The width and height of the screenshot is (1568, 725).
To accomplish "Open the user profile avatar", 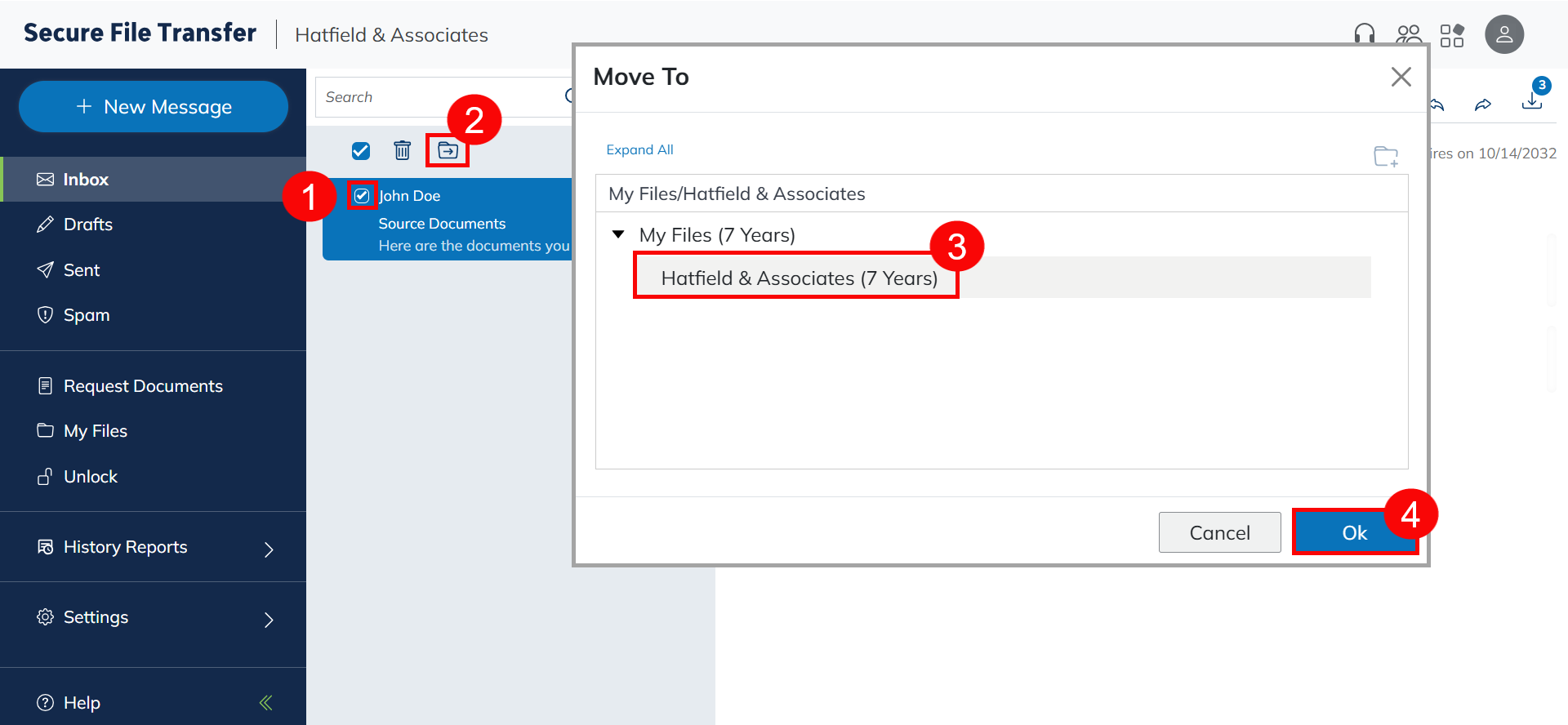I will 1503,34.
